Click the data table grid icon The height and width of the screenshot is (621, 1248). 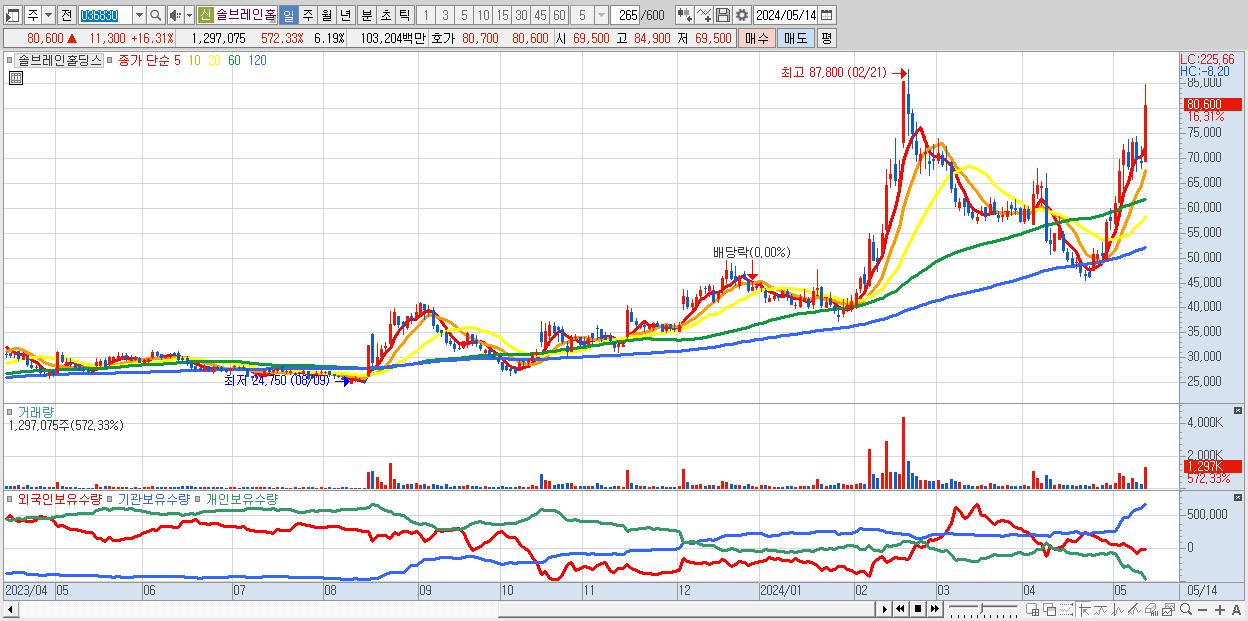click(15, 78)
